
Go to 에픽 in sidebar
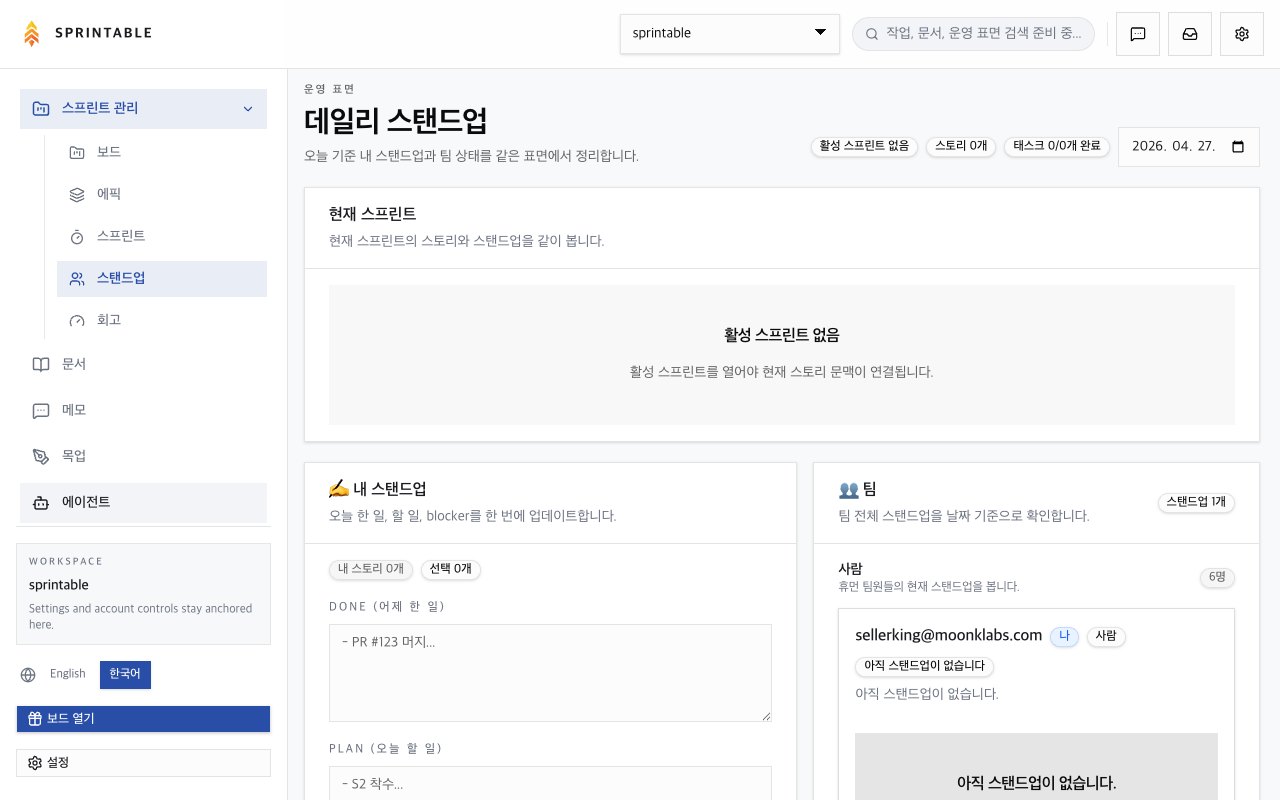pos(162,194)
